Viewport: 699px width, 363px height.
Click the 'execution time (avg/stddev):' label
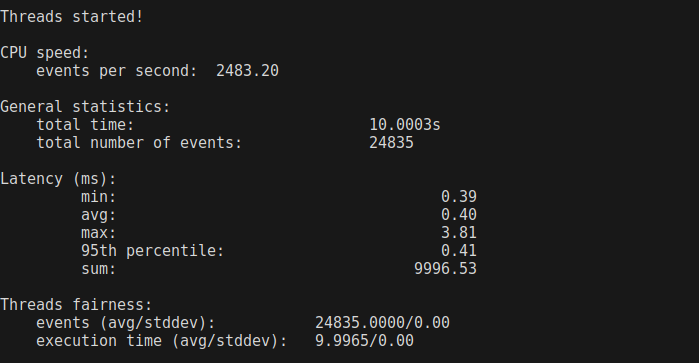[161, 341]
